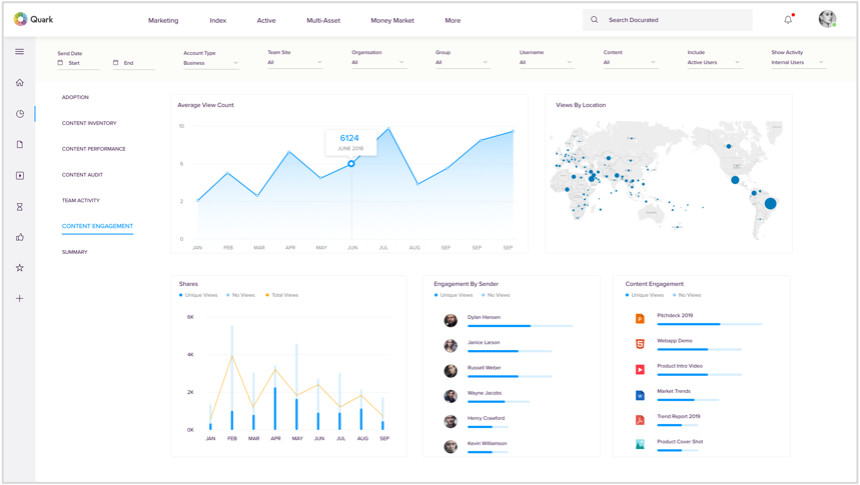Toggle No Views legend in Engagement By Sender
Viewport: 860px width, 485px height.
point(496,295)
